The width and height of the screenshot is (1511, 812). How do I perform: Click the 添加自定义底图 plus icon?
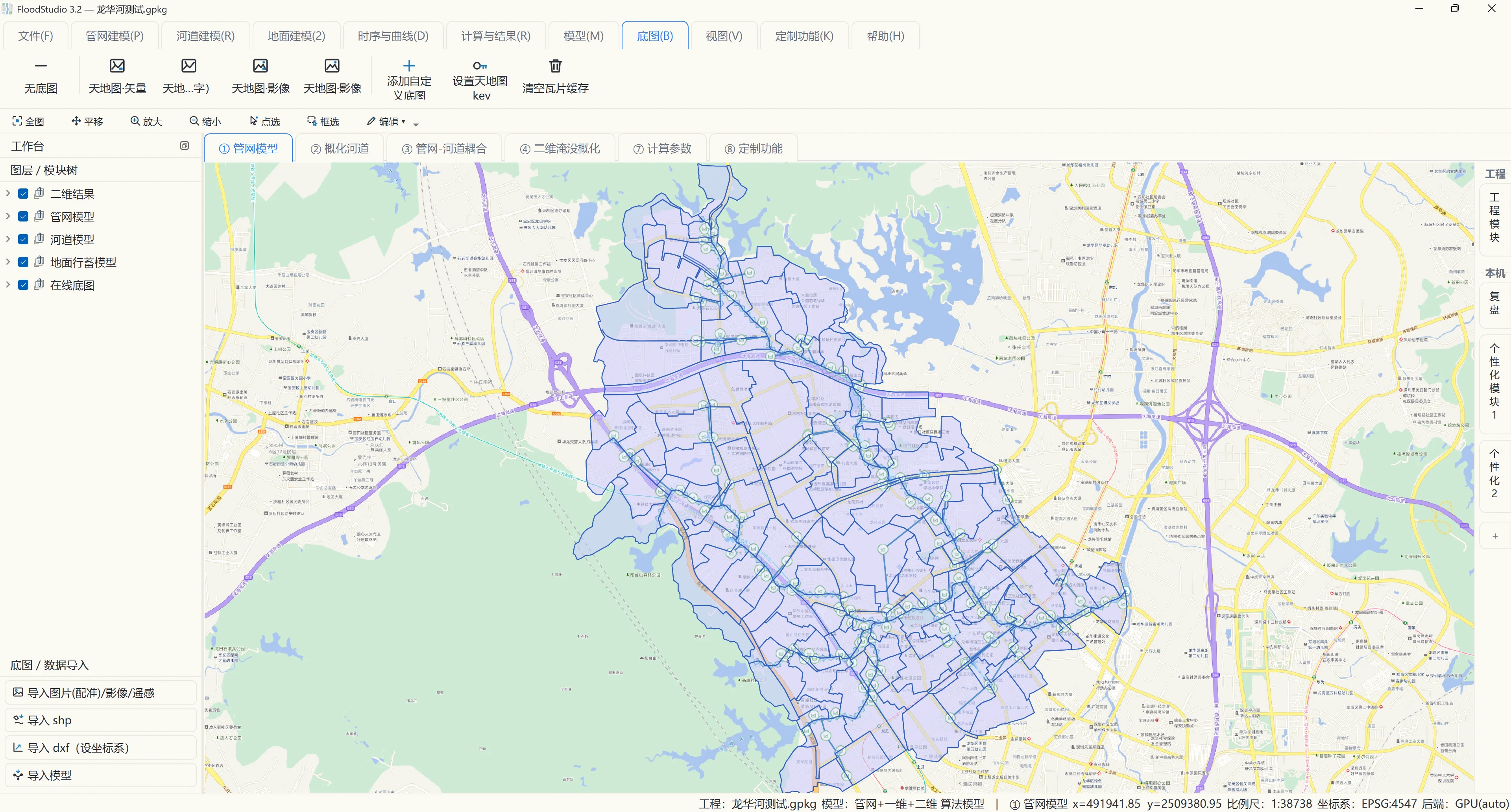409,66
